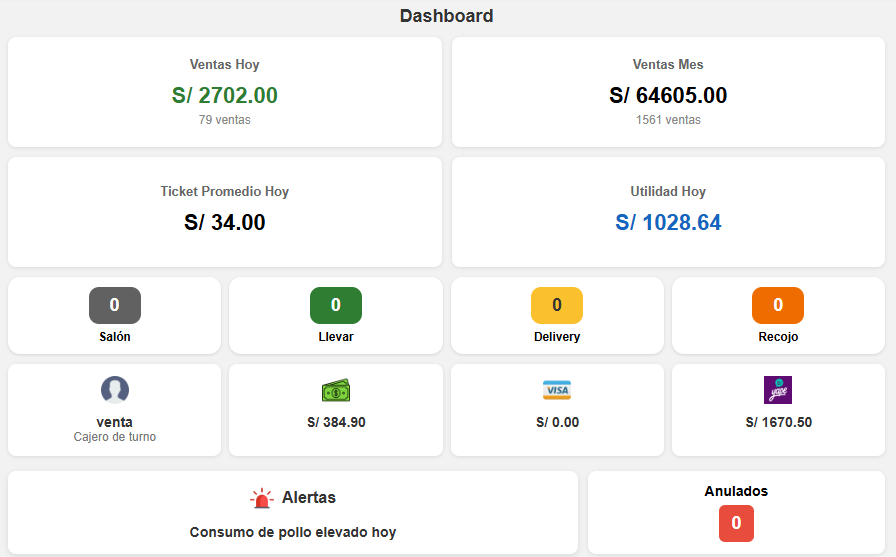896x557 pixels.
Task: Click the red Anulados counter badge
Action: (736, 523)
